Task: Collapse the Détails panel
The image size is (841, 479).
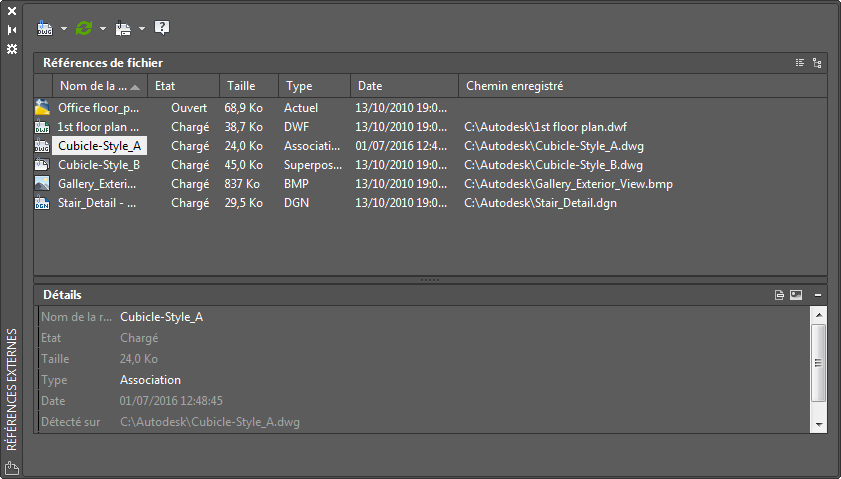Action: [818, 295]
